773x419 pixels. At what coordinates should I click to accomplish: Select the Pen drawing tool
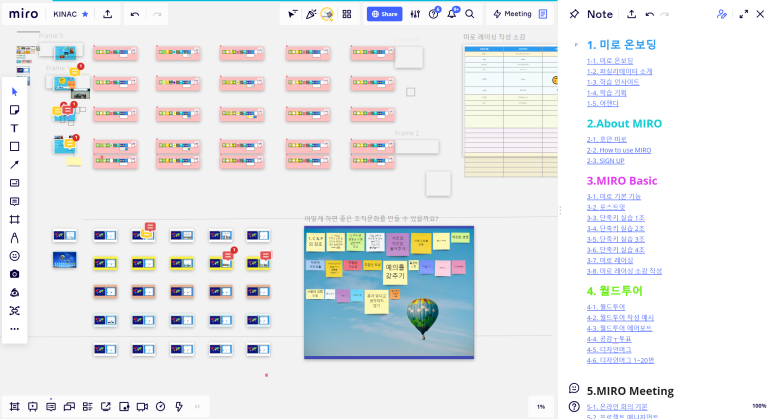click(14, 238)
